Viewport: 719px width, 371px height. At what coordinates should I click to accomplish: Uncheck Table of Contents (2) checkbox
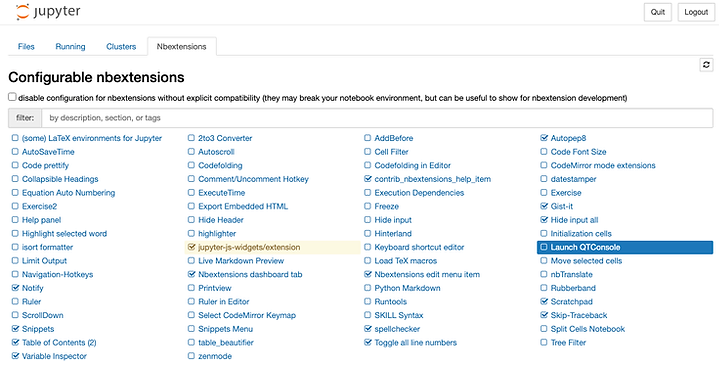pos(15,342)
